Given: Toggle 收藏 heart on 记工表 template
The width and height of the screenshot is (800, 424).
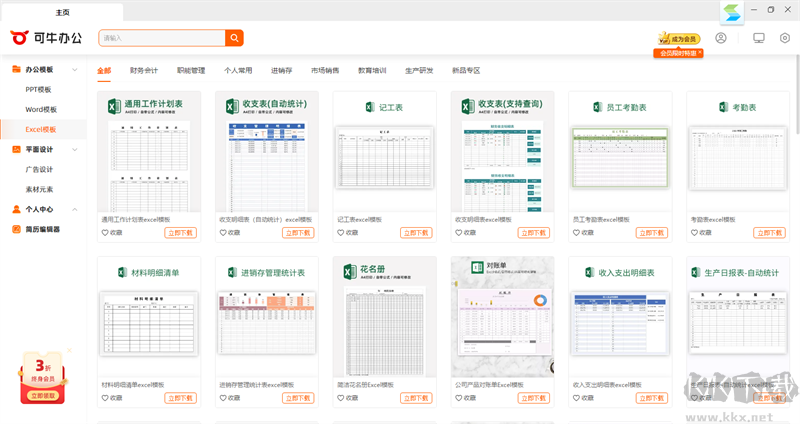Looking at the screenshot, I should click(341, 232).
